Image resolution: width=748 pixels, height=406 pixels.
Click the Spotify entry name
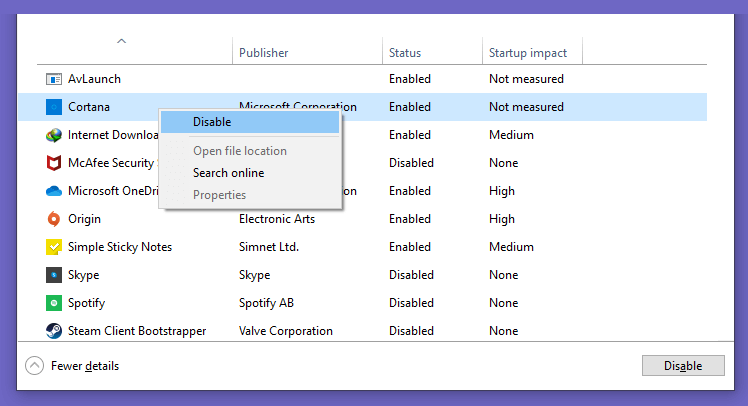86,303
